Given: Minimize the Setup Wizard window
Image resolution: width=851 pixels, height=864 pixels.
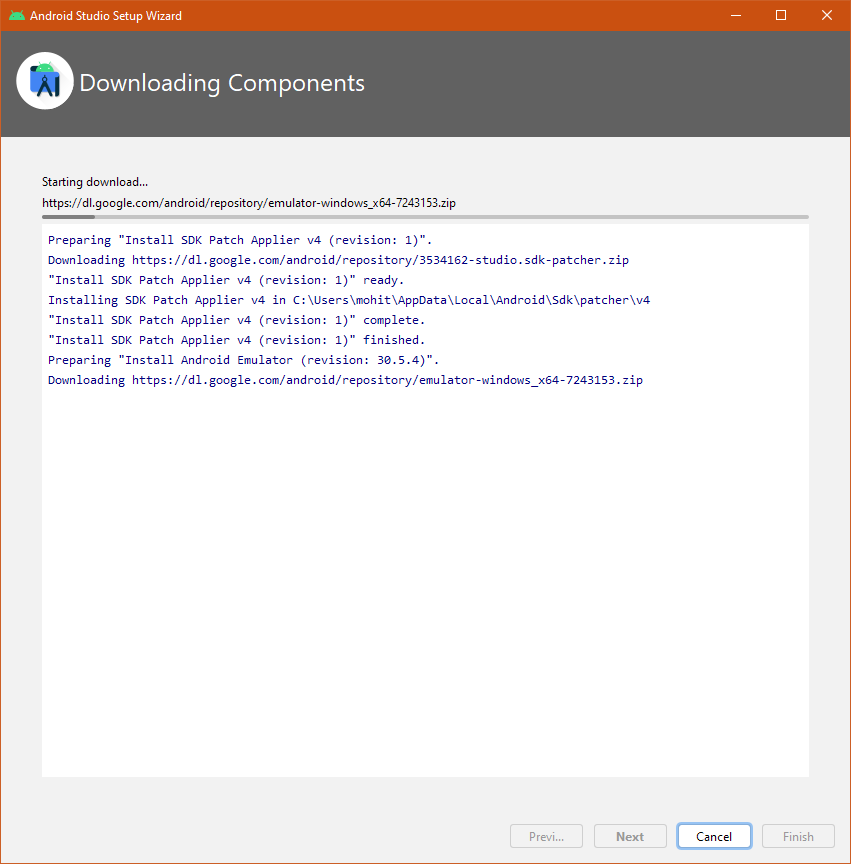Looking at the screenshot, I should tap(736, 16).
